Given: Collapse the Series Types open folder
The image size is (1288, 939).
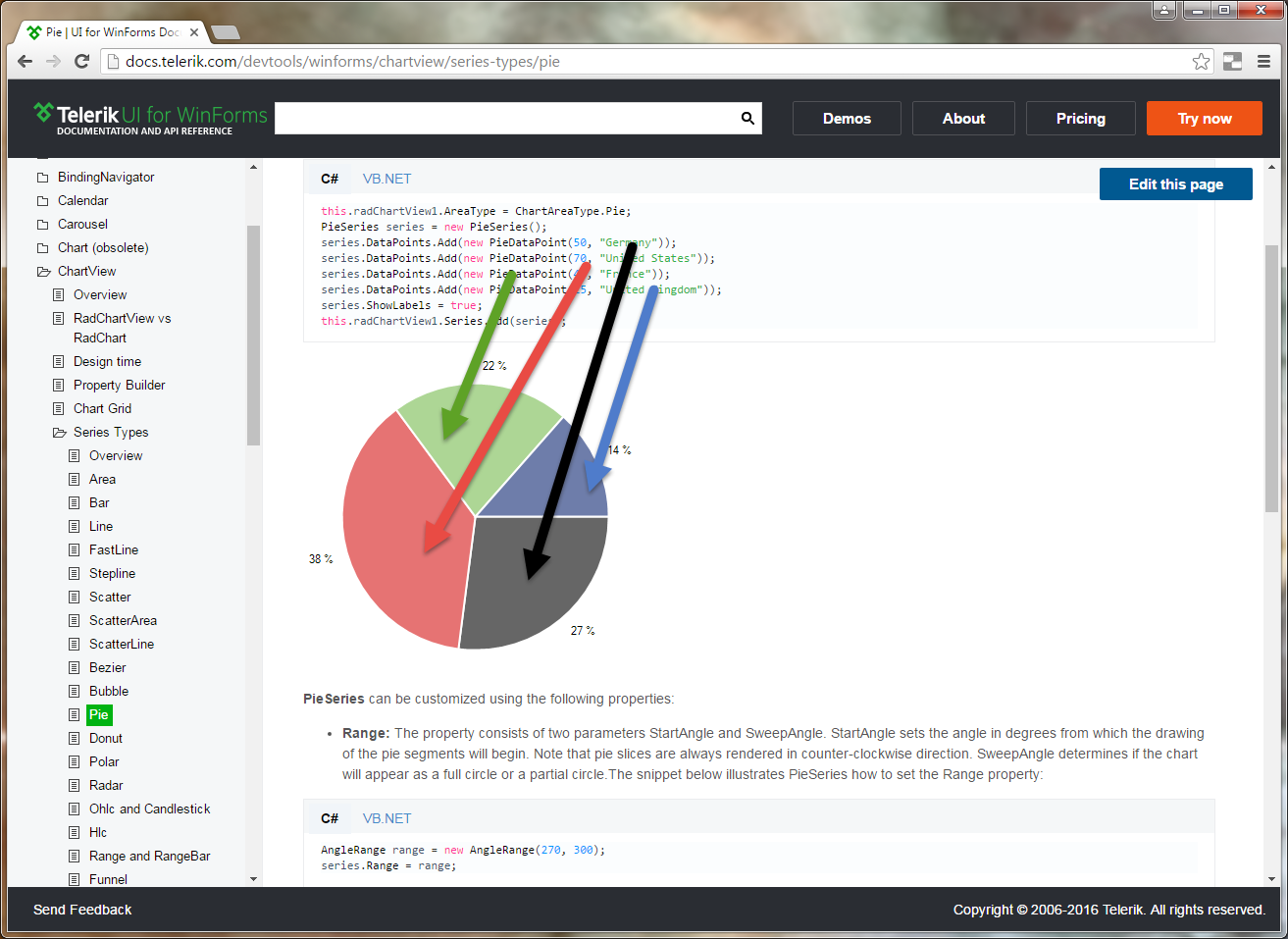Looking at the screenshot, I should (x=59, y=433).
